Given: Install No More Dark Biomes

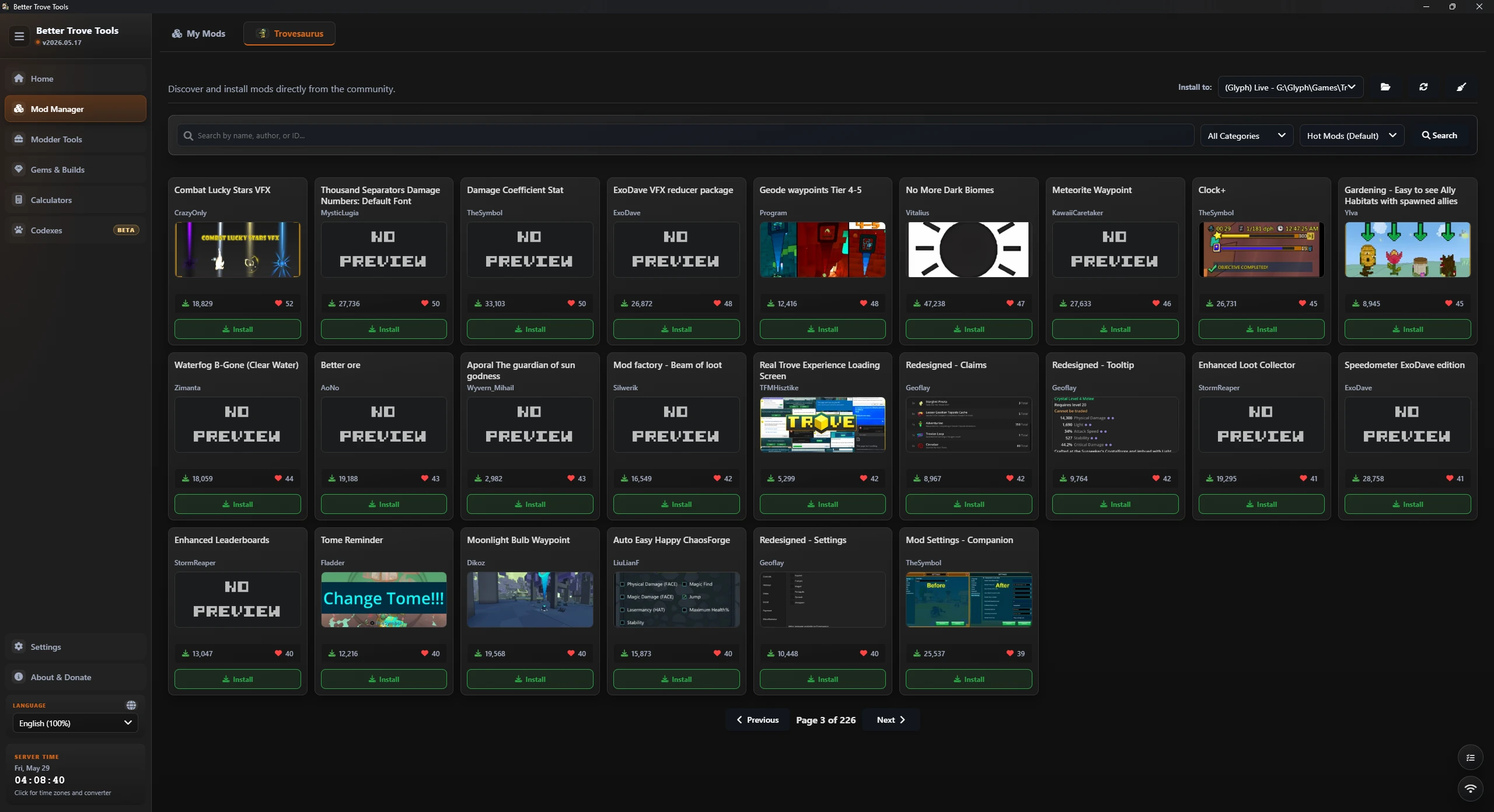Looking at the screenshot, I should click(969, 329).
